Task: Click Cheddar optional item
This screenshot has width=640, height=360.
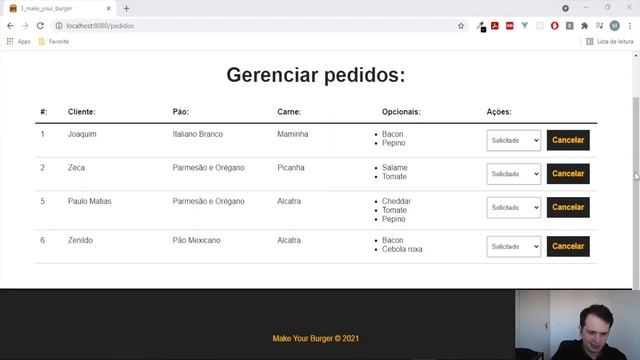Action: (396, 201)
